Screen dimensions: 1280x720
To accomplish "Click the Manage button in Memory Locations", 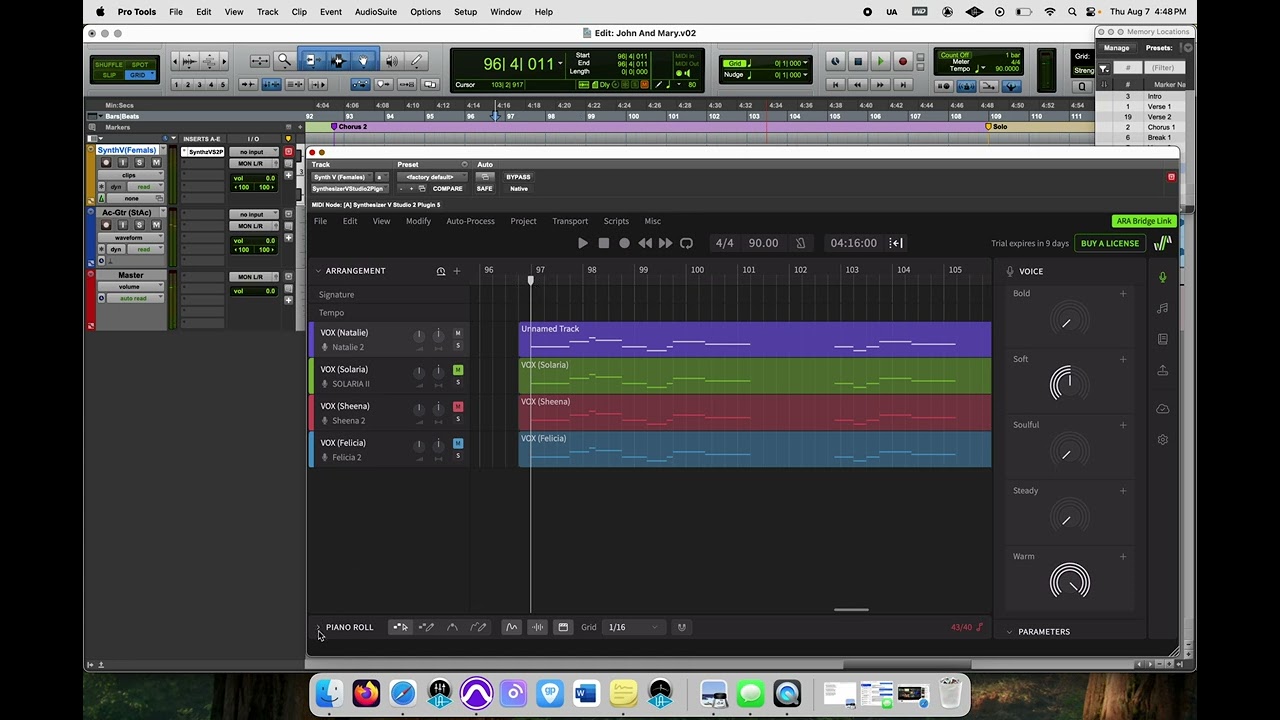I will point(1116,48).
